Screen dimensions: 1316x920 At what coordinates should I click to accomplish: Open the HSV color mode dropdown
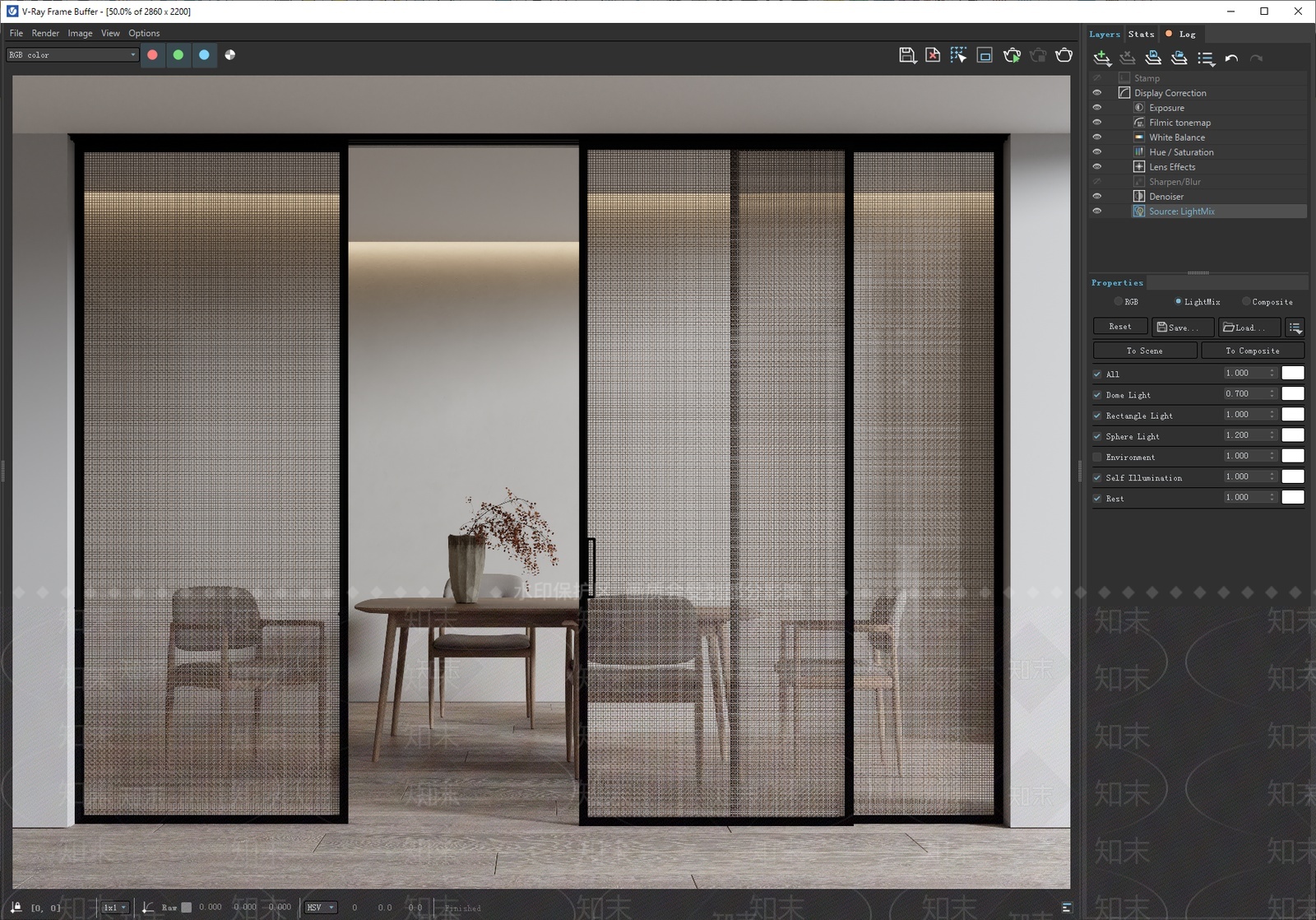click(x=321, y=908)
